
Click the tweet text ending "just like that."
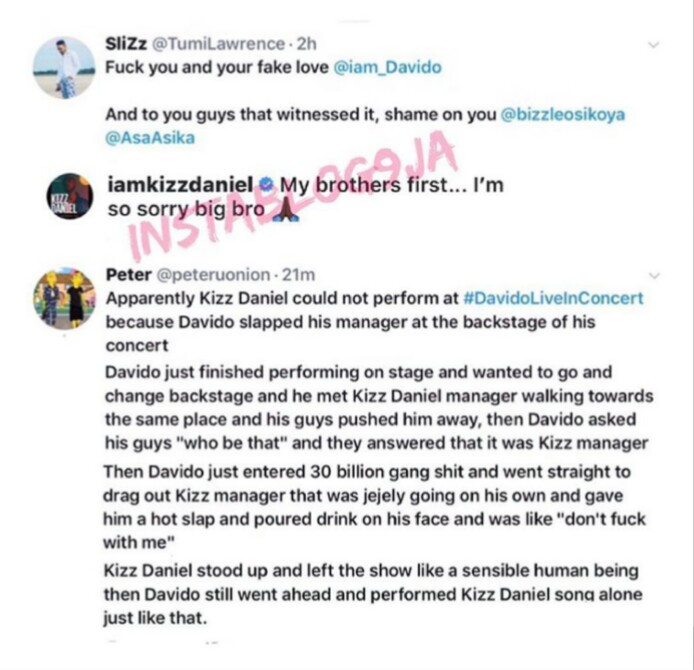(373, 594)
